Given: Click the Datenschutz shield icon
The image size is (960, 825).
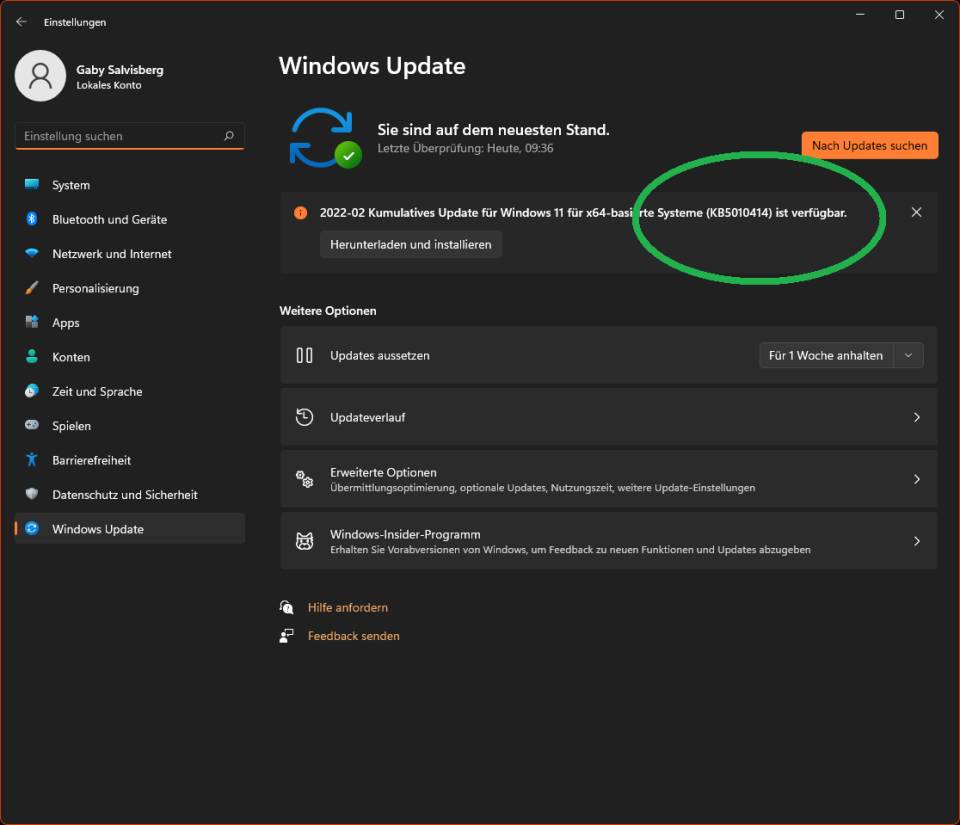Looking at the screenshot, I should click(x=32, y=494).
